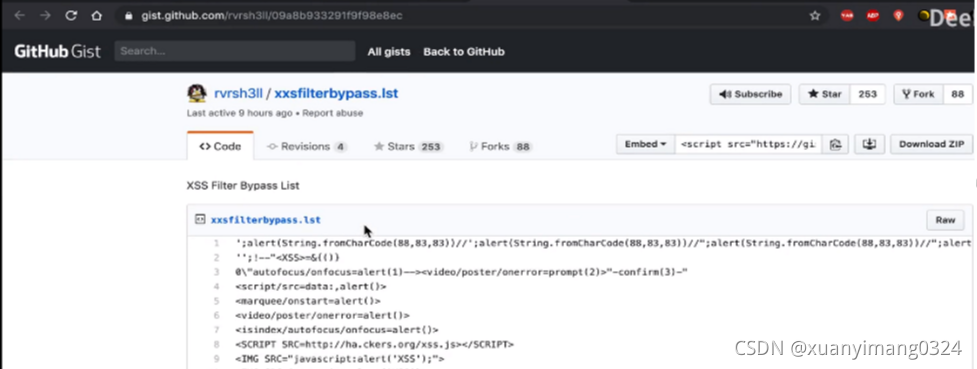Image resolution: width=977 pixels, height=369 pixels.
Task: Click line number 8
Action: click(216, 344)
